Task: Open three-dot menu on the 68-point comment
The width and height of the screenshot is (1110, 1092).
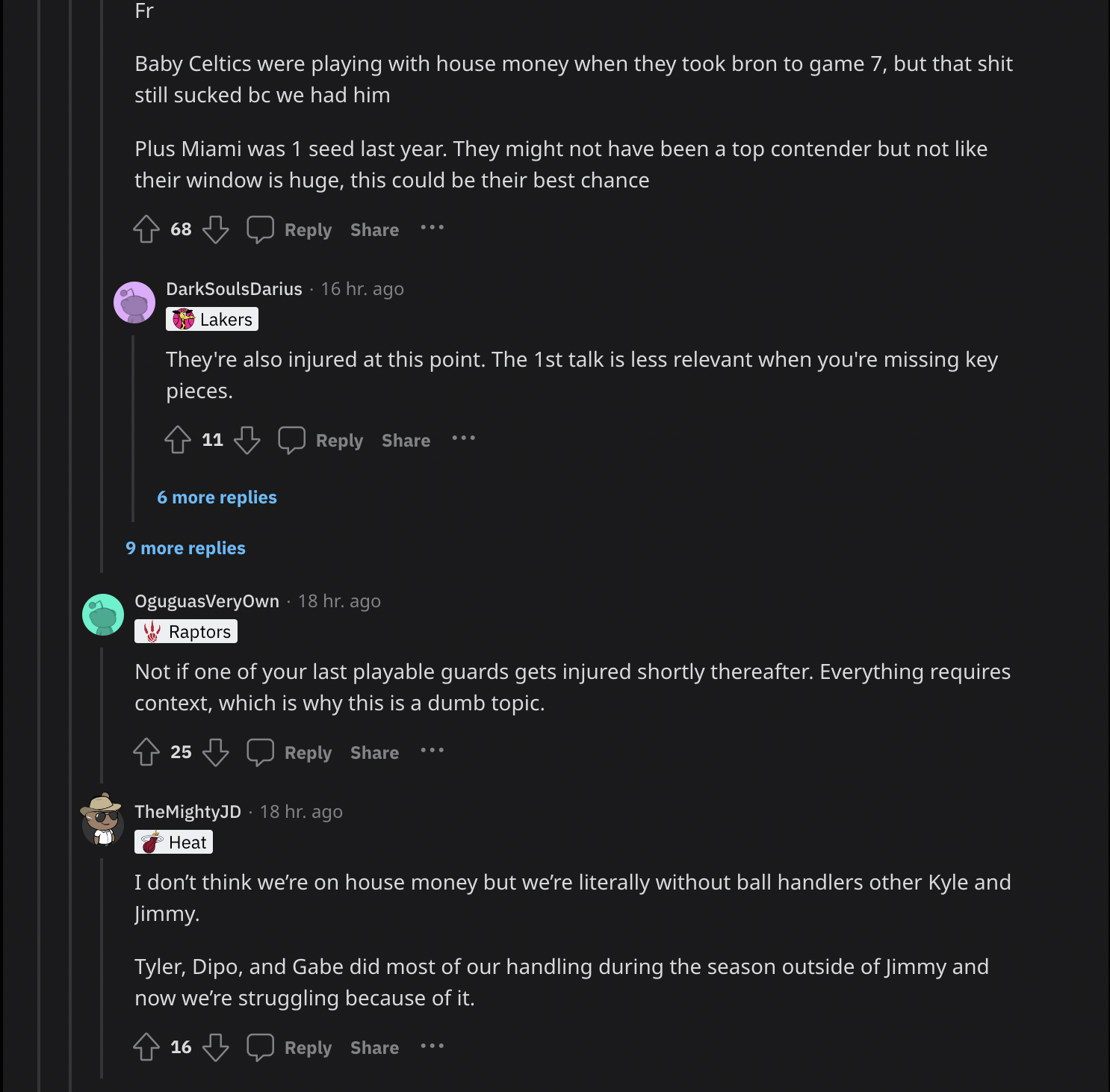Action: [432, 228]
